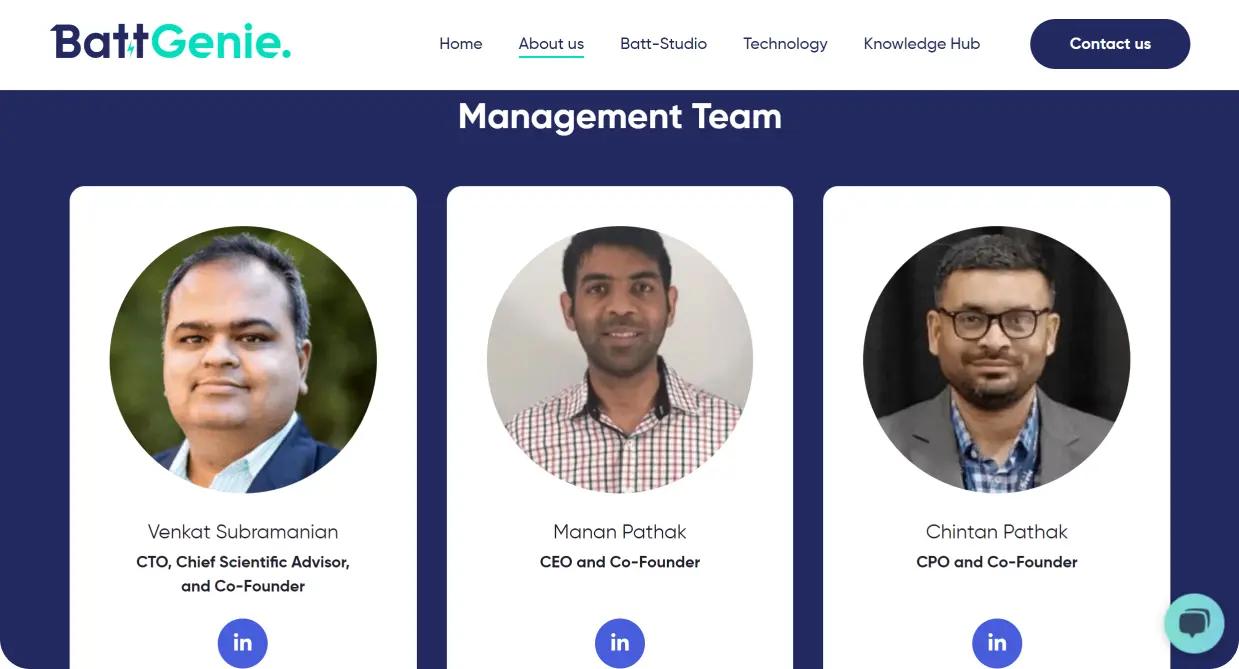Click Manan Pathak's profile photo
The height and width of the screenshot is (669, 1239).
[x=620, y=359]
